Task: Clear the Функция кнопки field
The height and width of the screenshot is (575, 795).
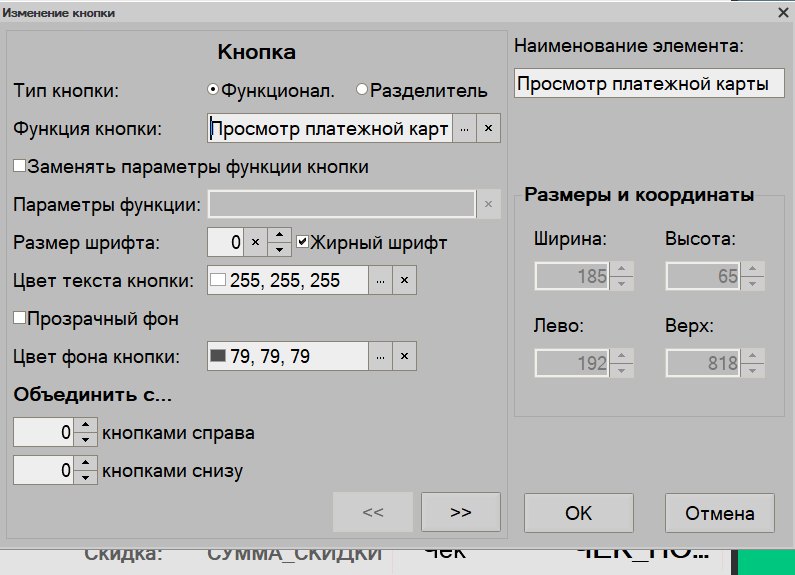Action: point(488,128)
